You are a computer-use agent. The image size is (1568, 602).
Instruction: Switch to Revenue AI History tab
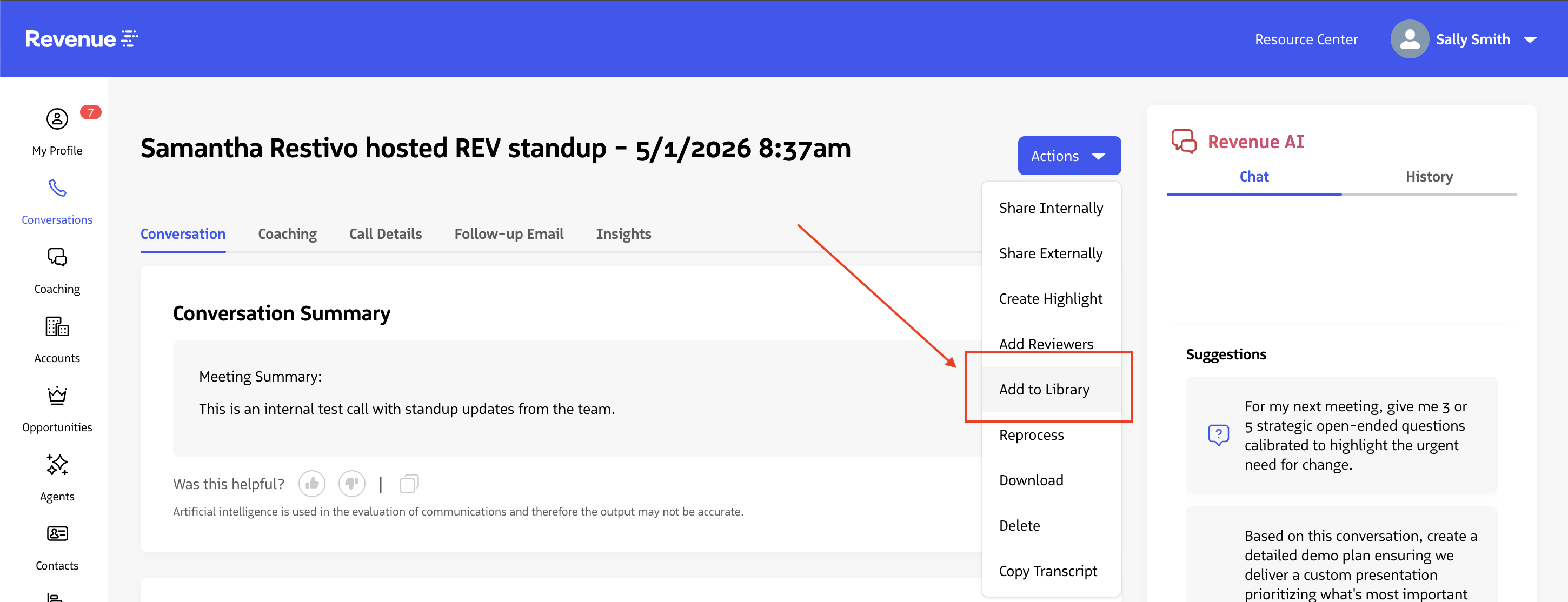click(1429, 177)
